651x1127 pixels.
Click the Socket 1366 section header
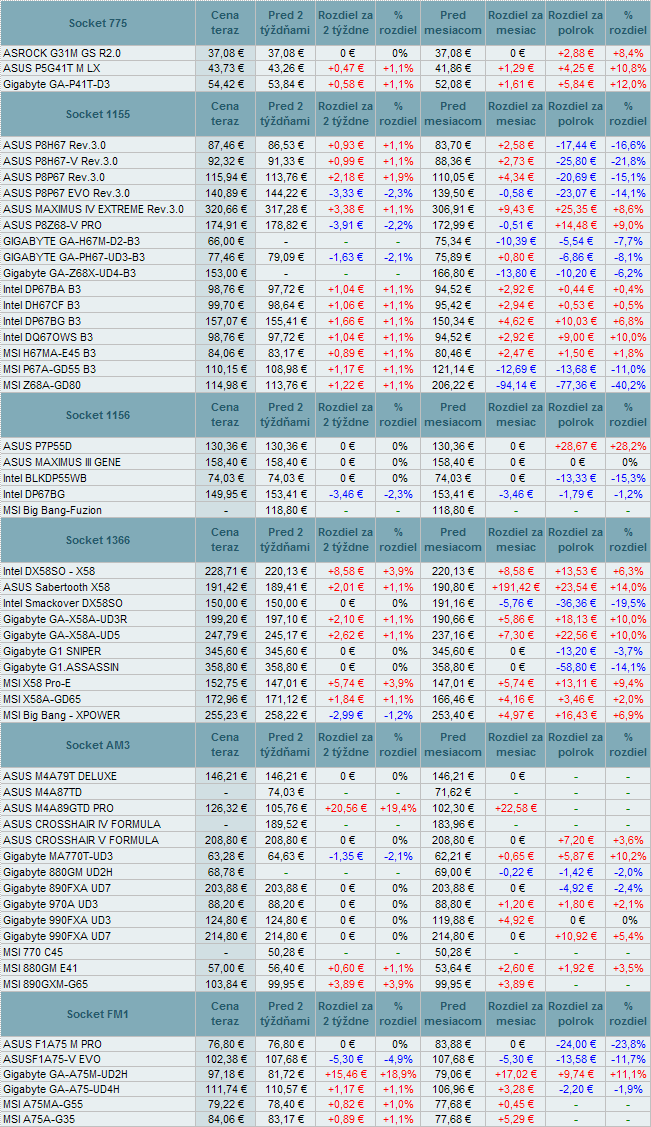[x=98, y=540]
